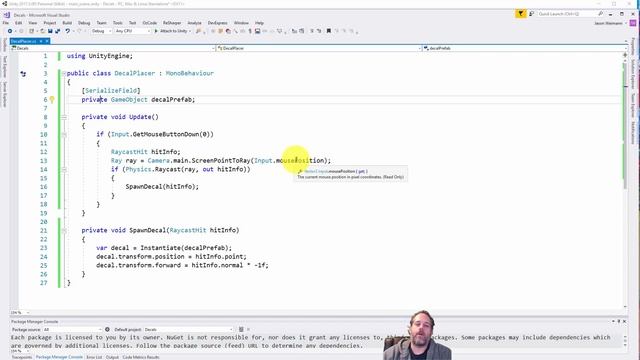Open the Decals project navigation dropdown
Screen dimensions: 640x360
(113, 48)
